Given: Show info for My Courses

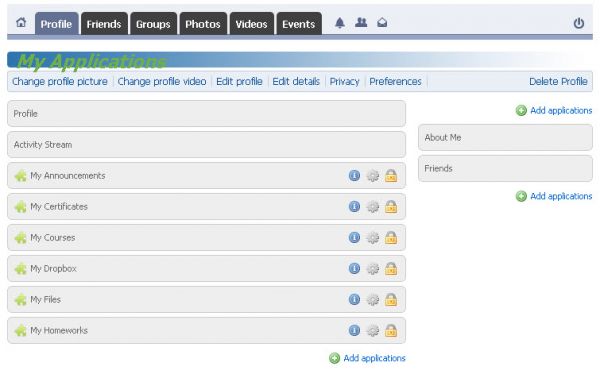Looking at the screenshot, I should tap(354, 238).
